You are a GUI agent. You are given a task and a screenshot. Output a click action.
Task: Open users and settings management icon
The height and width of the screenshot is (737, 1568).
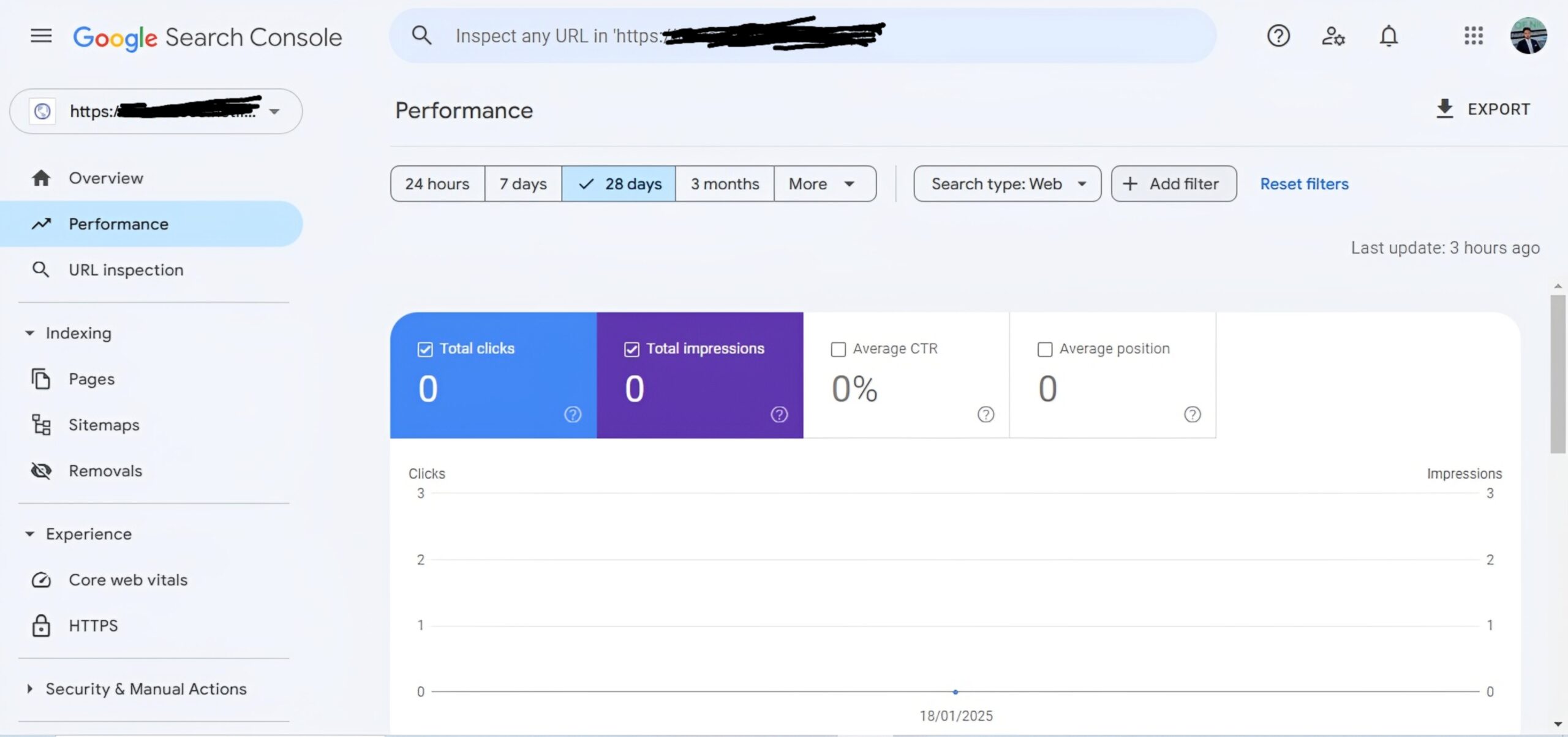pos(1333,36)
